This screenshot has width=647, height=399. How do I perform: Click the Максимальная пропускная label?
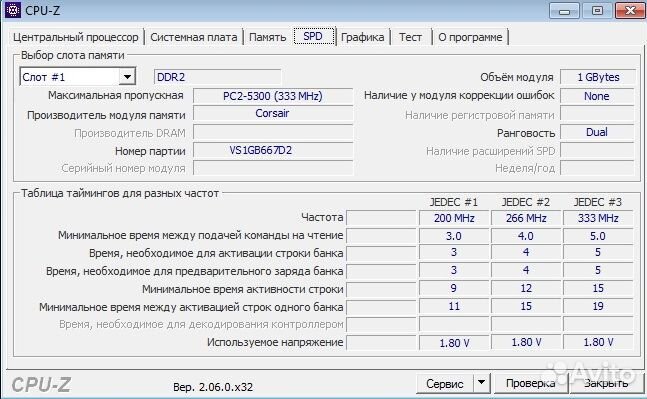click(x=116, y=96)
